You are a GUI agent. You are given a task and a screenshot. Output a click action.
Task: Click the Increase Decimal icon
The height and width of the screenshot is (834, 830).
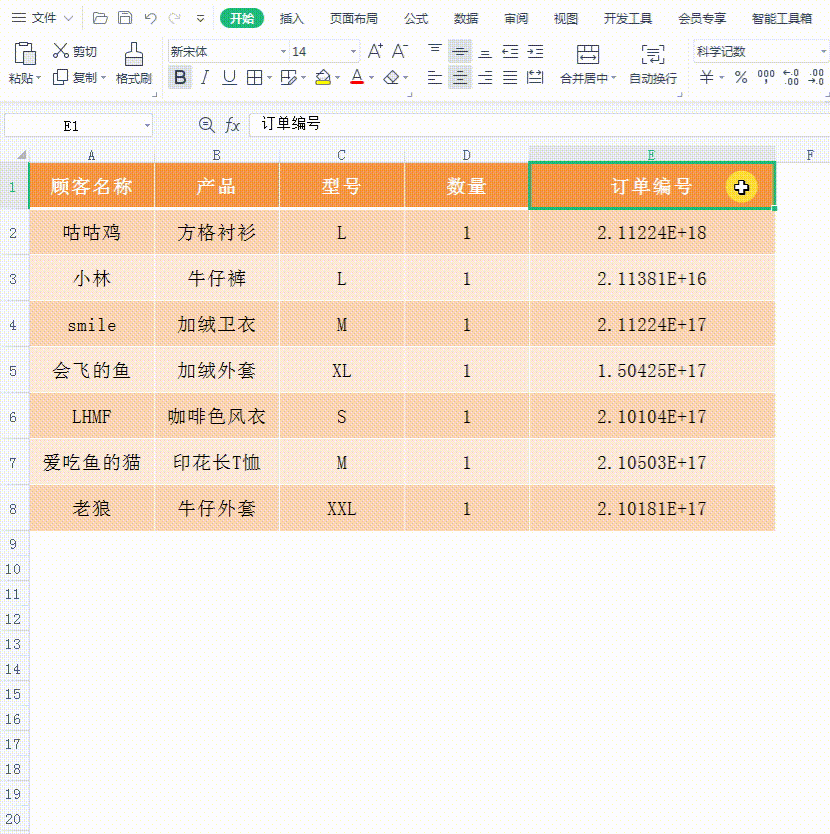coord(790,76)
